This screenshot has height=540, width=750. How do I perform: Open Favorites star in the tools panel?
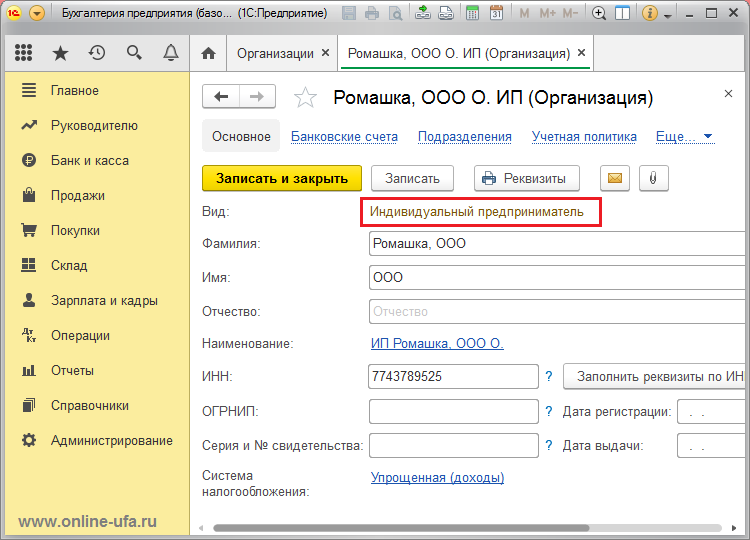tap(60, 53)
